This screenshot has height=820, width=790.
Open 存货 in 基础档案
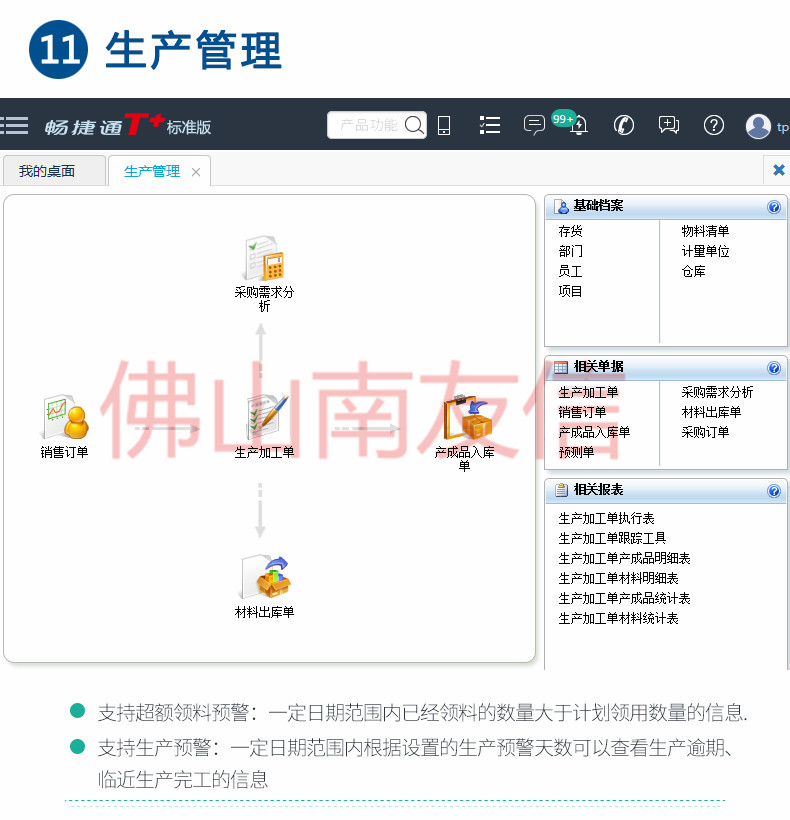click(570, 231)
